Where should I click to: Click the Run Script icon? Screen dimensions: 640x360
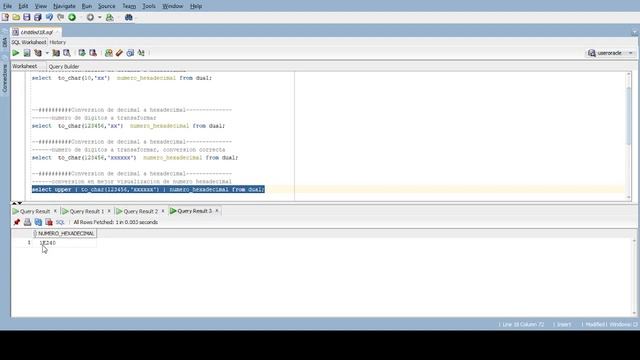(x=27, y=53)
